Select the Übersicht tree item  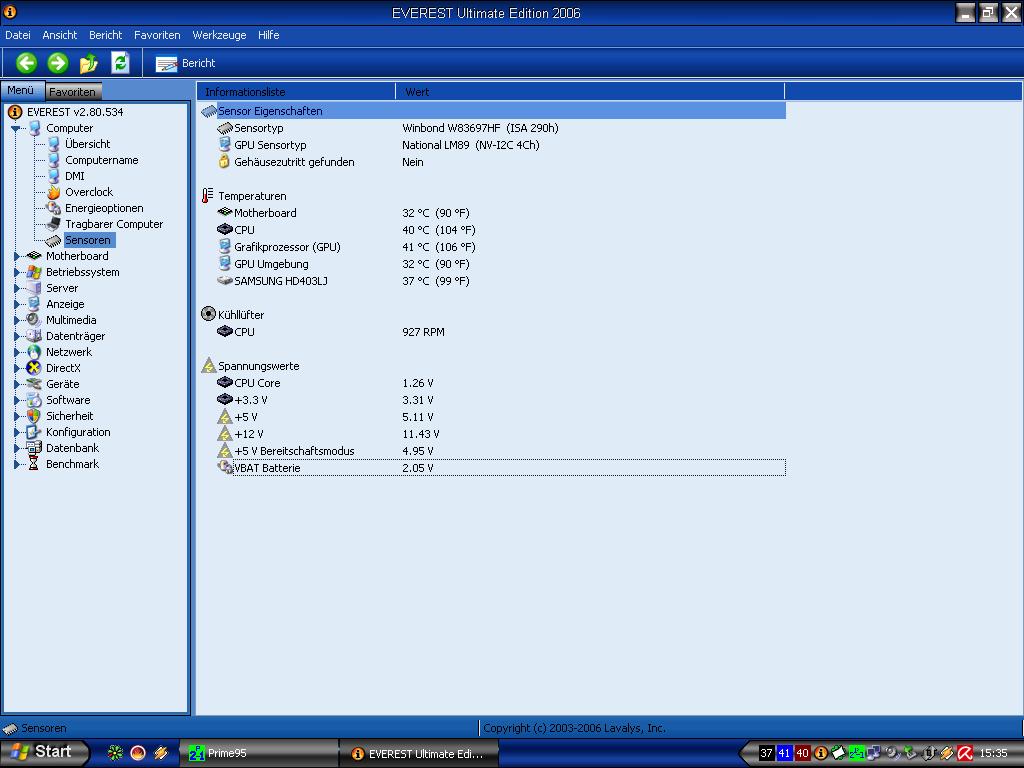click(88, 144)
